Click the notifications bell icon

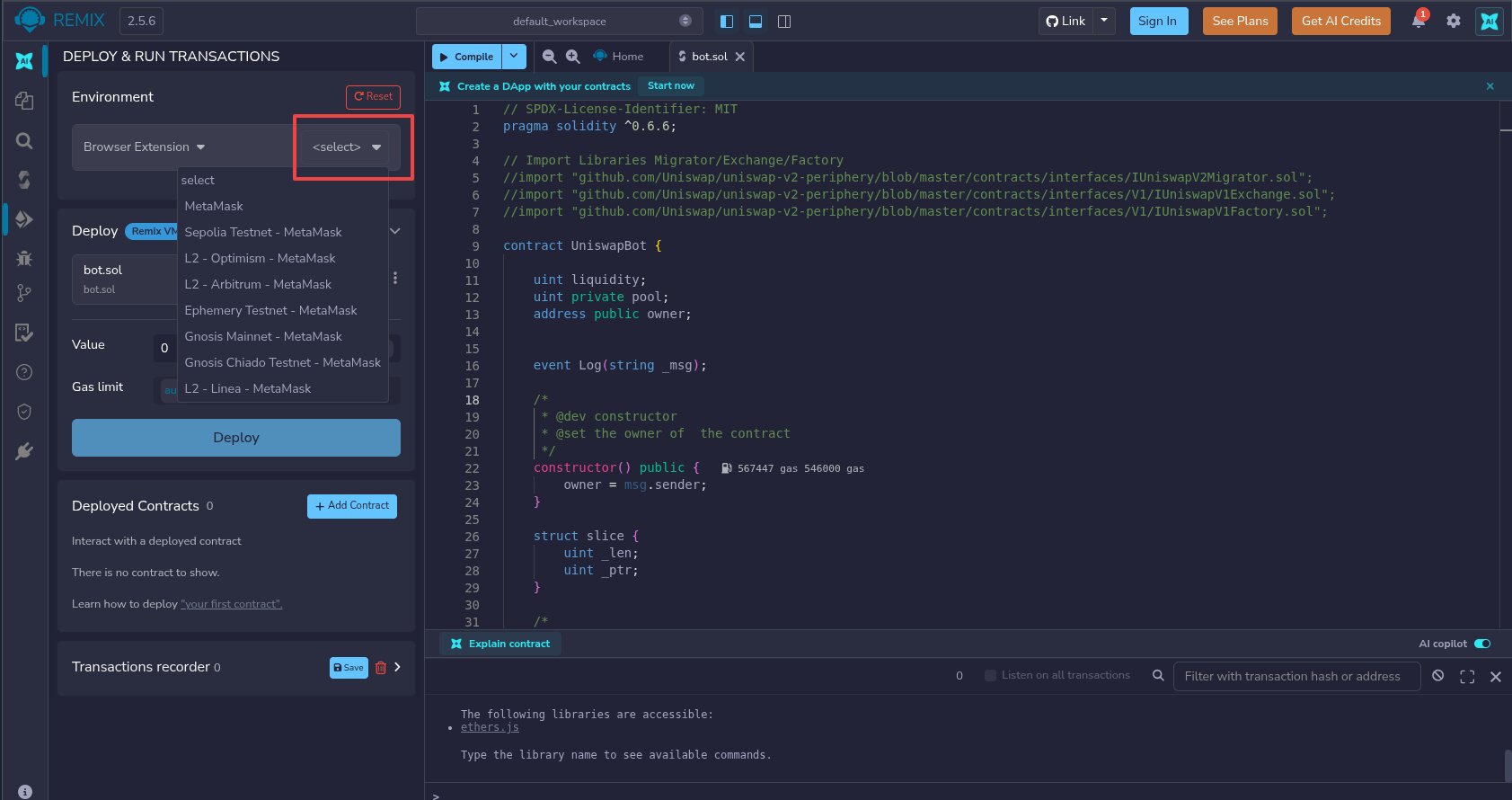pyautogui.click(x=1419, y=21)
